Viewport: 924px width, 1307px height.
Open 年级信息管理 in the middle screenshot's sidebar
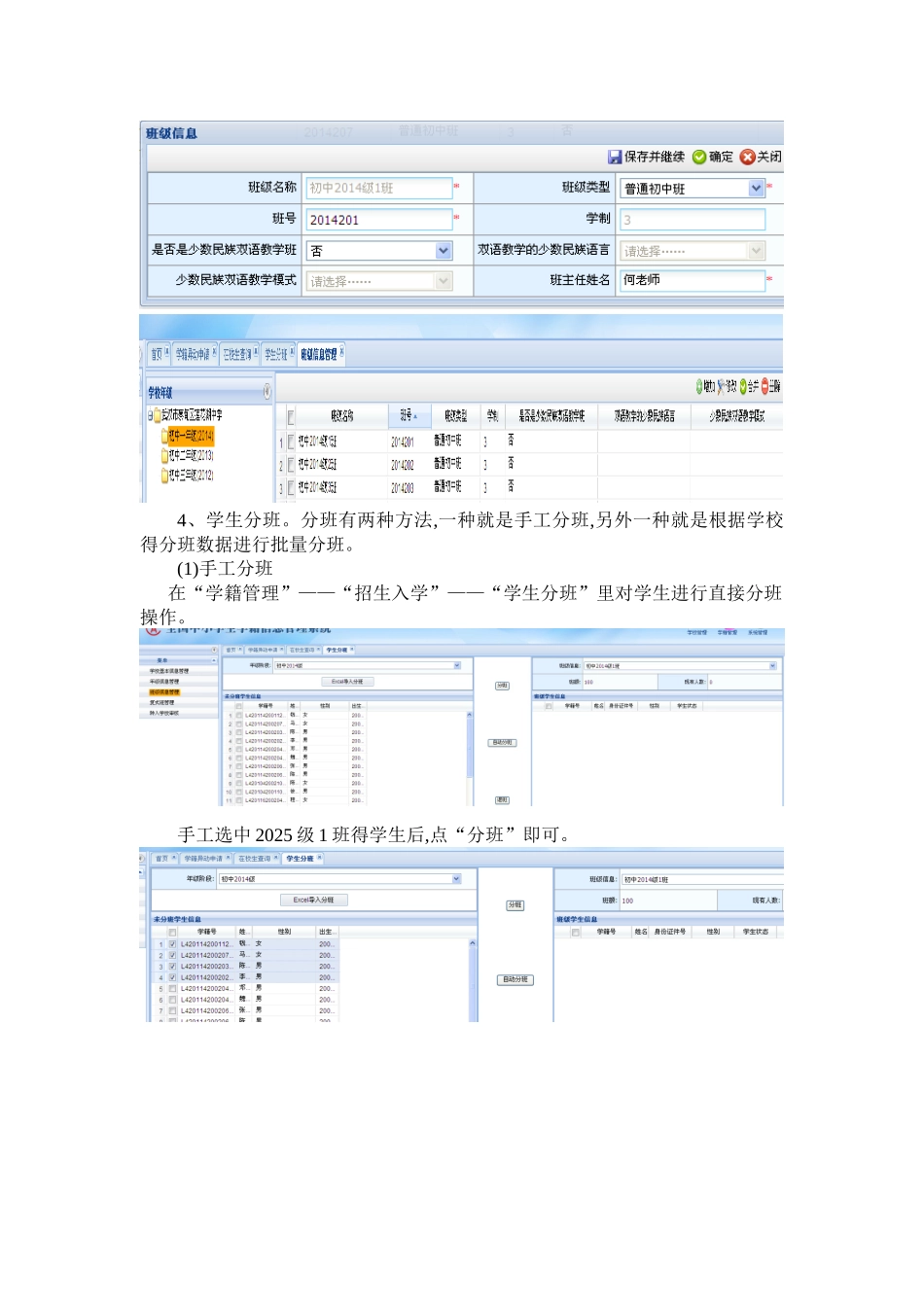click(164, 682)
